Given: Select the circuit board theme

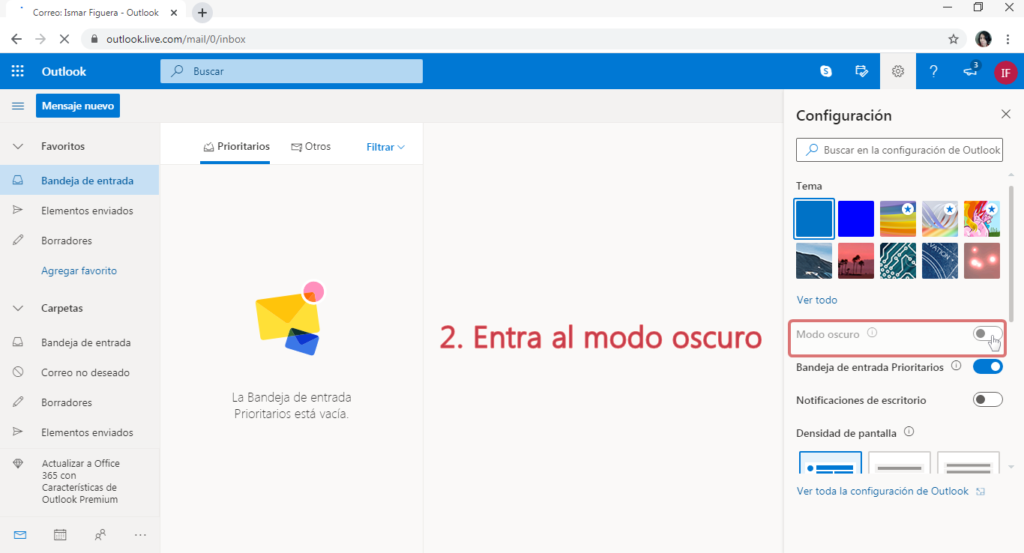Looking at the screenshot, I should pos(897,261).
